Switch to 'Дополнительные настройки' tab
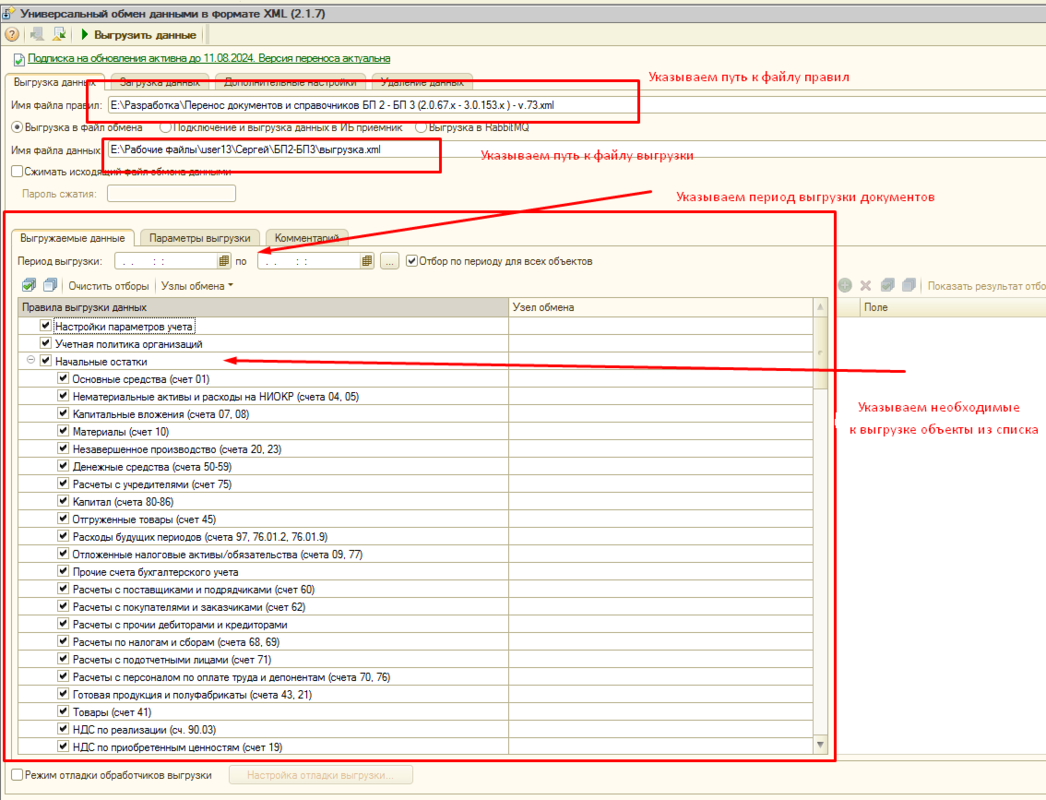Viewport: 1046px width, 800px height. pyautogui.click(x=290, y=83)
